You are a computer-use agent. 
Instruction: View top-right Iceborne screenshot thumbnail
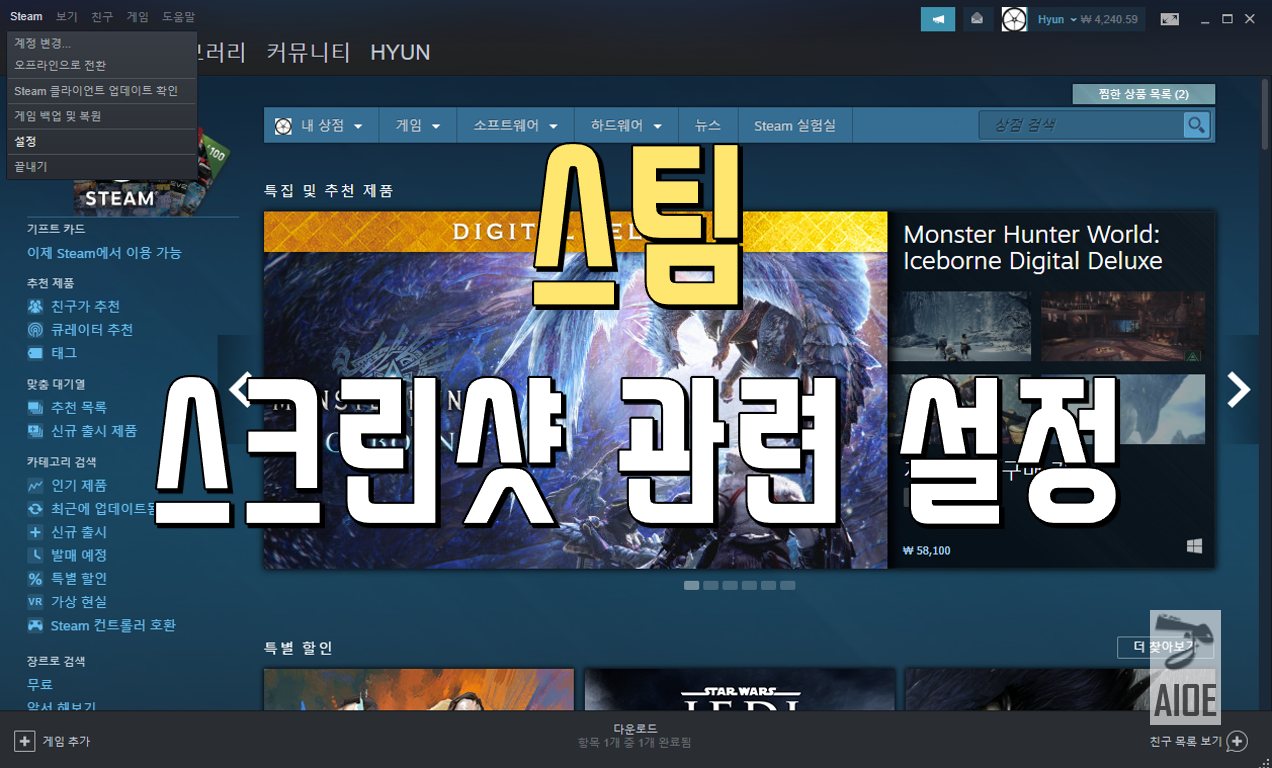click(1123, 326)
